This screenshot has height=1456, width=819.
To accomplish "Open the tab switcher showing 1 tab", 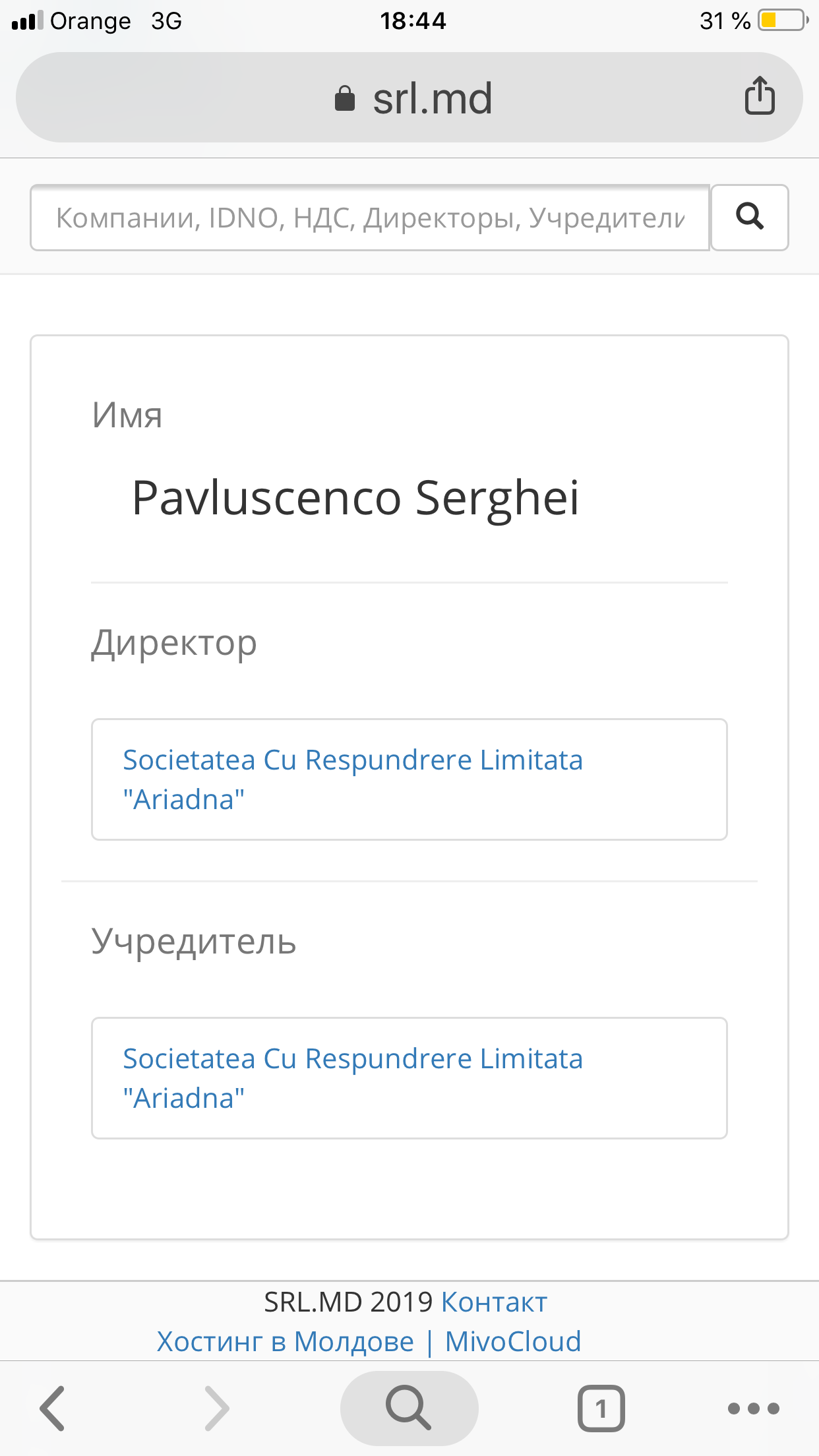I will (x=601, y=1409).
